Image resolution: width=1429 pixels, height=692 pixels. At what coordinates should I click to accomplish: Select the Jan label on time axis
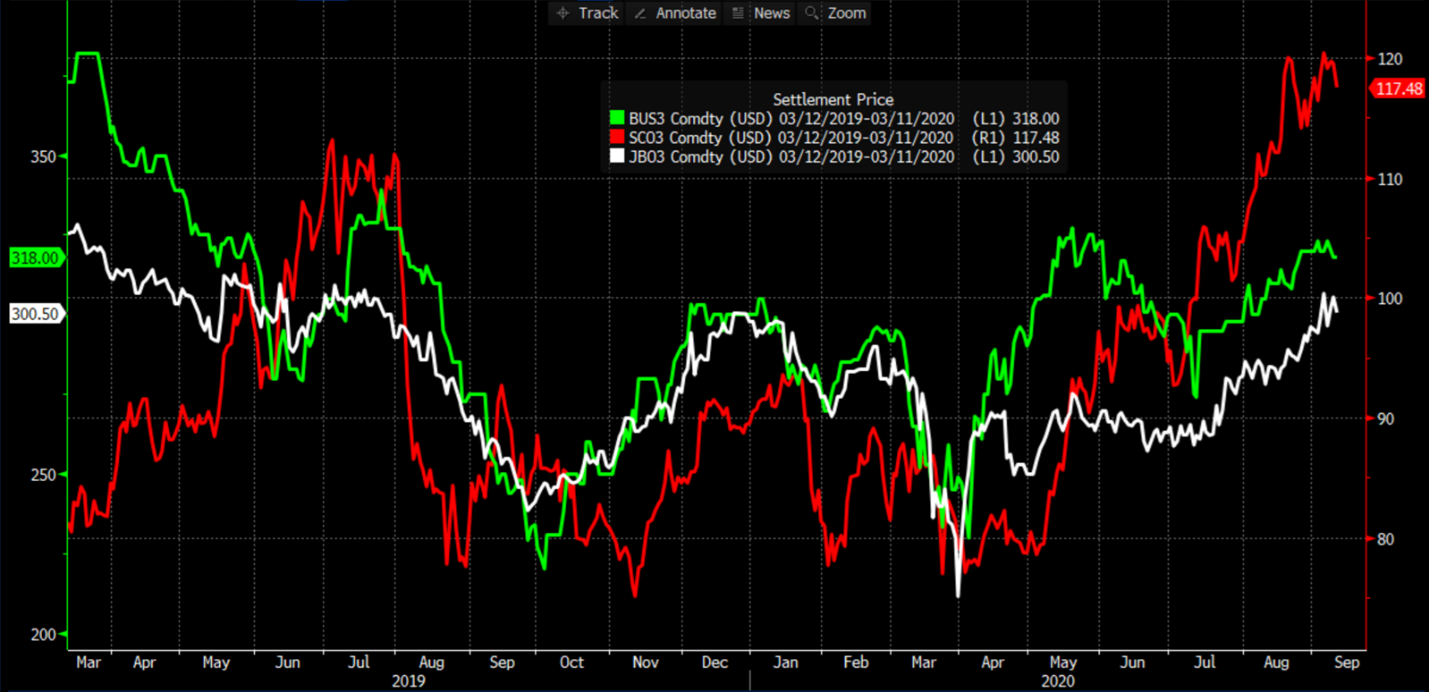pyautogui.click(x=786, y=662)
